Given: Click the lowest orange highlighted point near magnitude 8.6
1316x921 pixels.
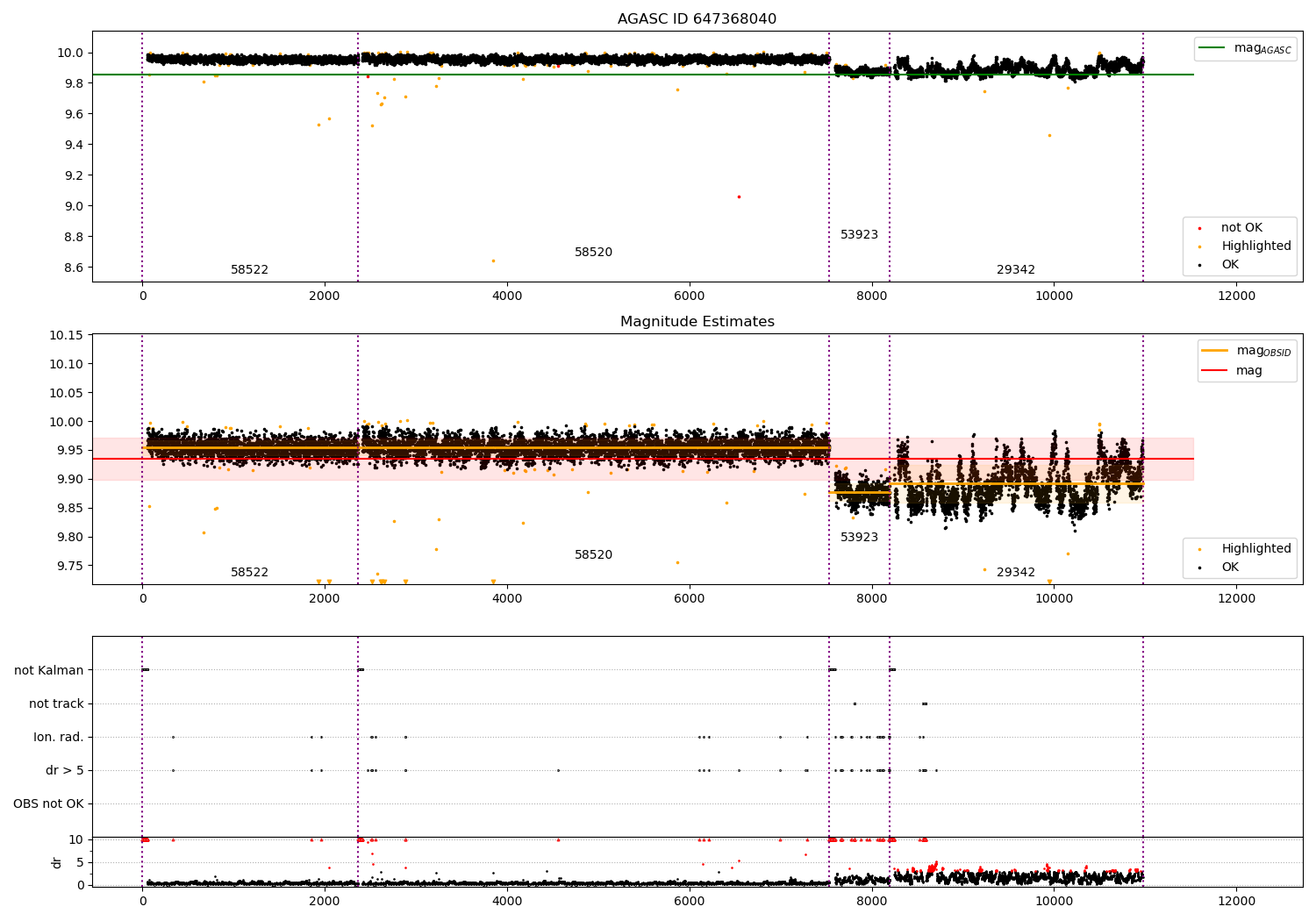Looking at the screenshot, I should pyautogui.click(x=493, y=261).
